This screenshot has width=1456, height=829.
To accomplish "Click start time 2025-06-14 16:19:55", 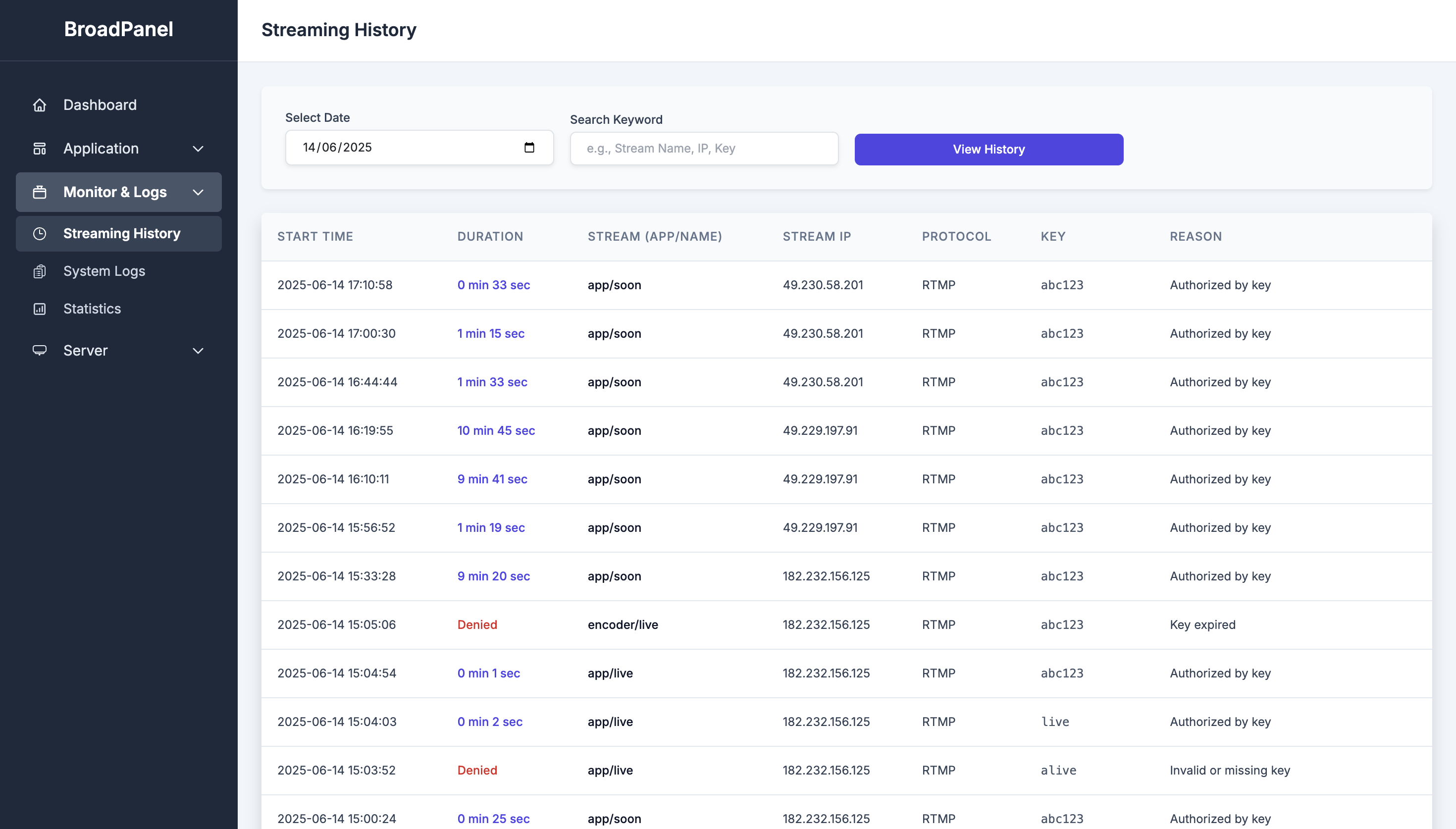I will 335,430.
